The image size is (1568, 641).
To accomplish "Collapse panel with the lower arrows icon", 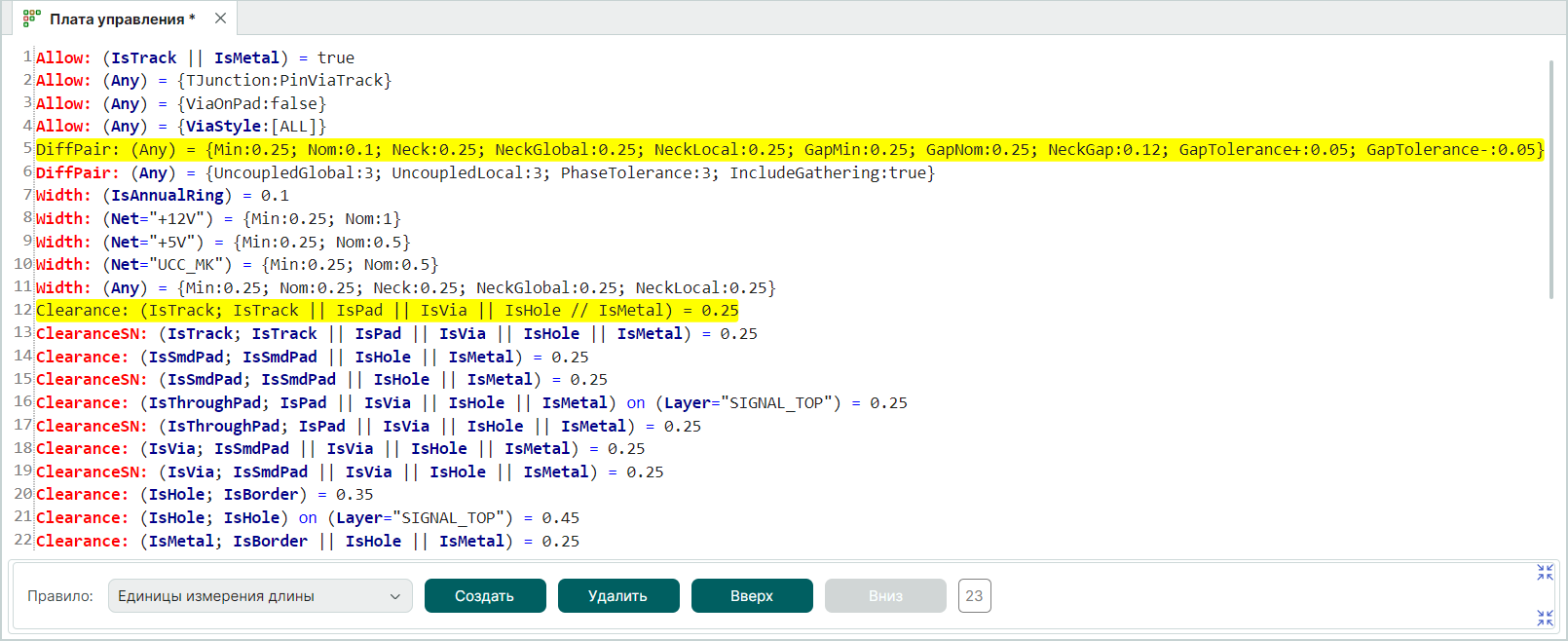I will pyautogui.click(x=1545, y=618).
